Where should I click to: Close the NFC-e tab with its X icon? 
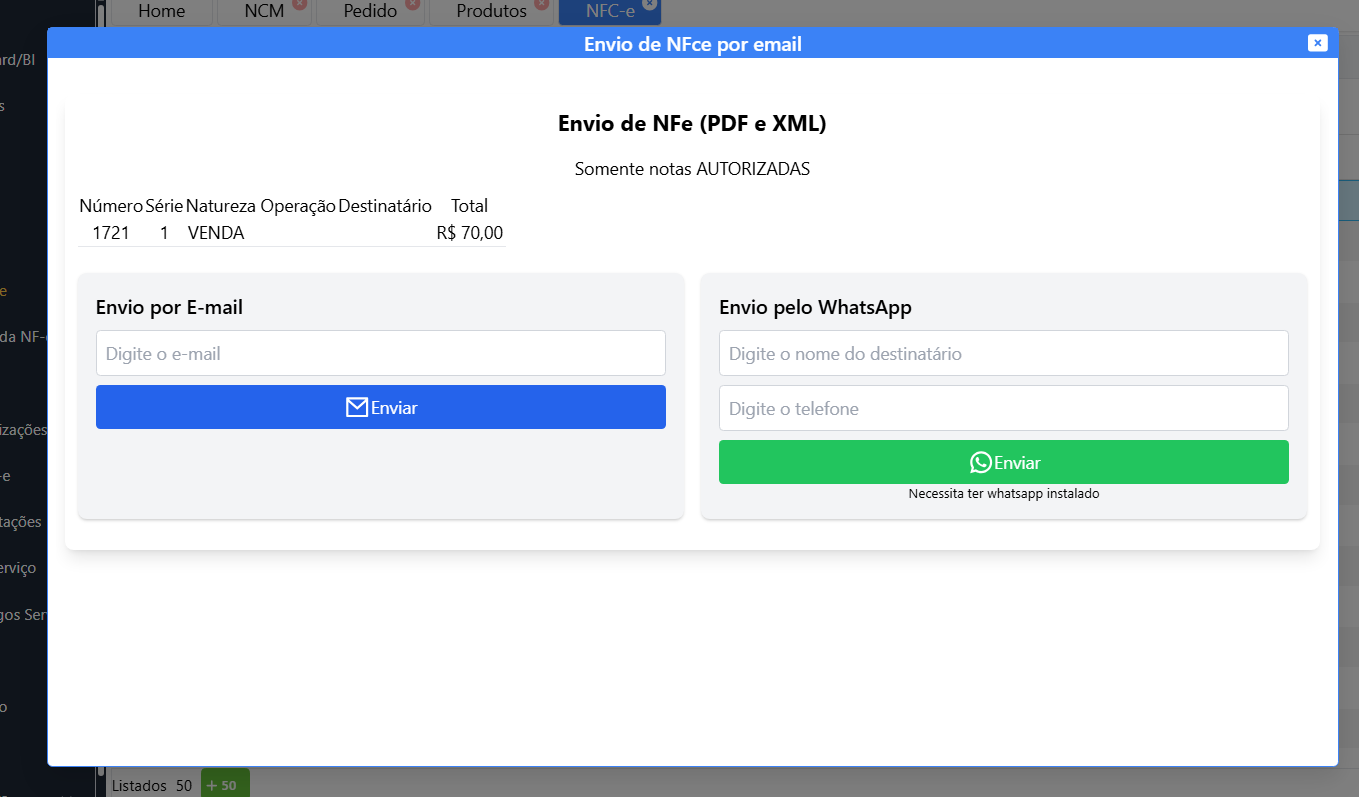coord(649,4)
